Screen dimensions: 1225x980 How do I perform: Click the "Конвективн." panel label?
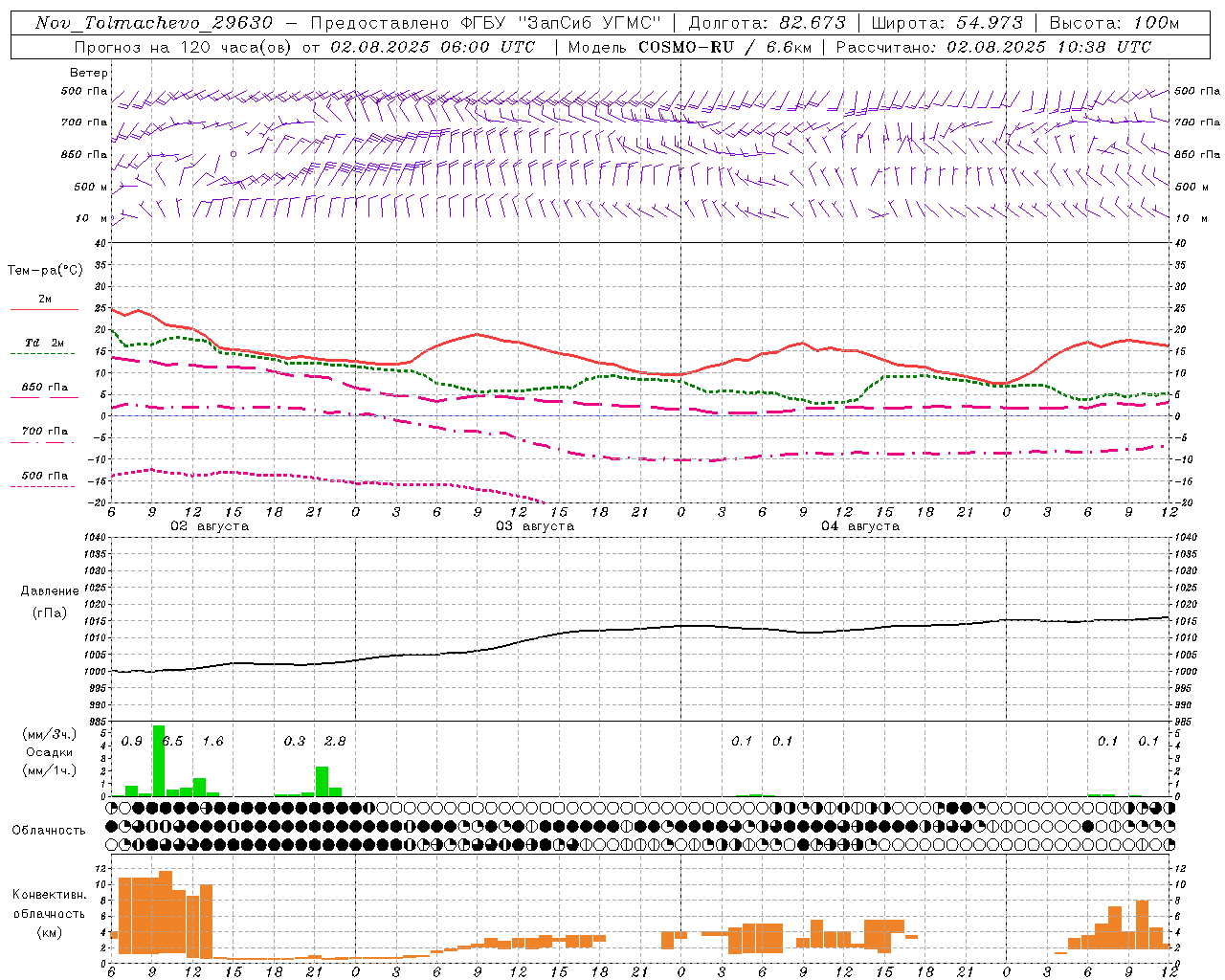49,894
